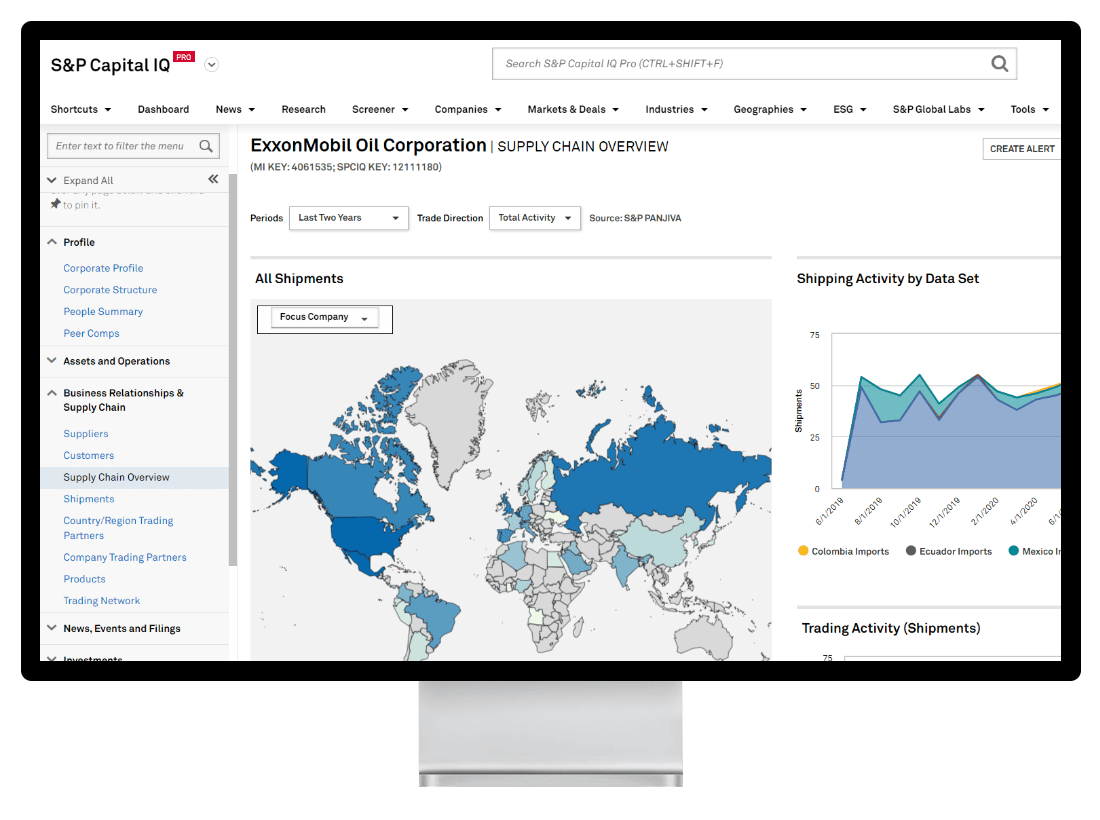
Task: Open the ESG menu
Action: click(x=850, y=109)
